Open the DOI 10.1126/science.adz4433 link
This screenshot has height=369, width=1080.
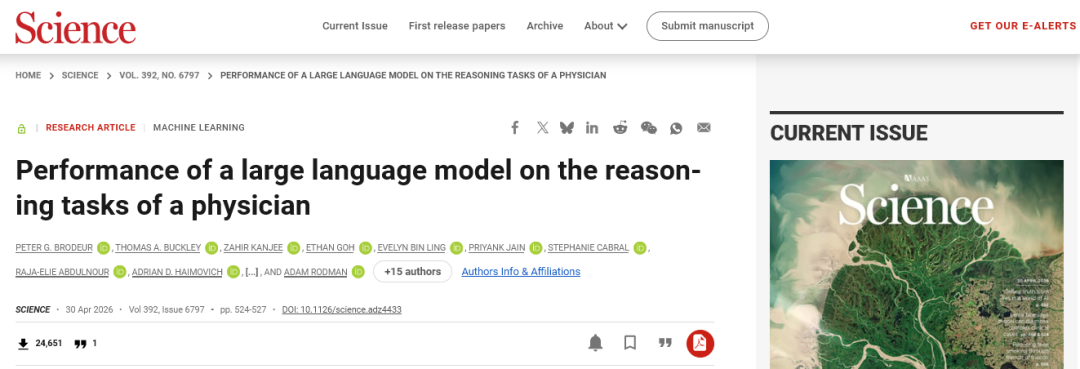pyautogui.click(x=342, y=310)
